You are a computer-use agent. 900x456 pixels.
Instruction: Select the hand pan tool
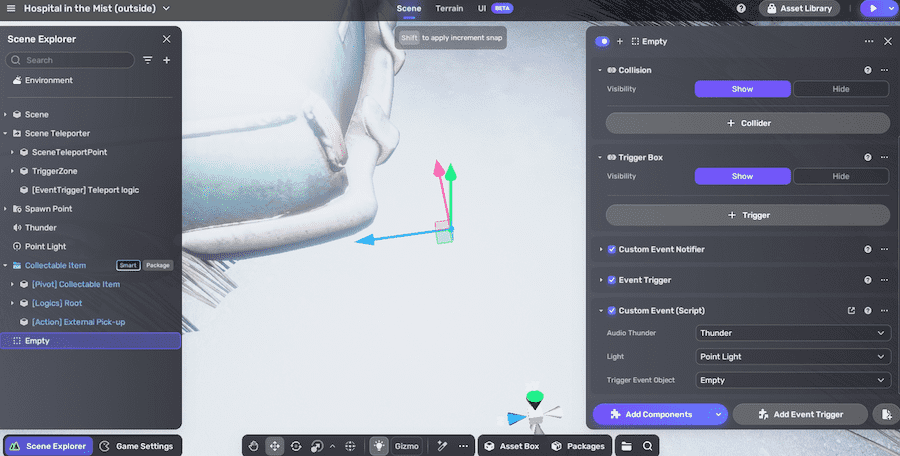(254, 446)
